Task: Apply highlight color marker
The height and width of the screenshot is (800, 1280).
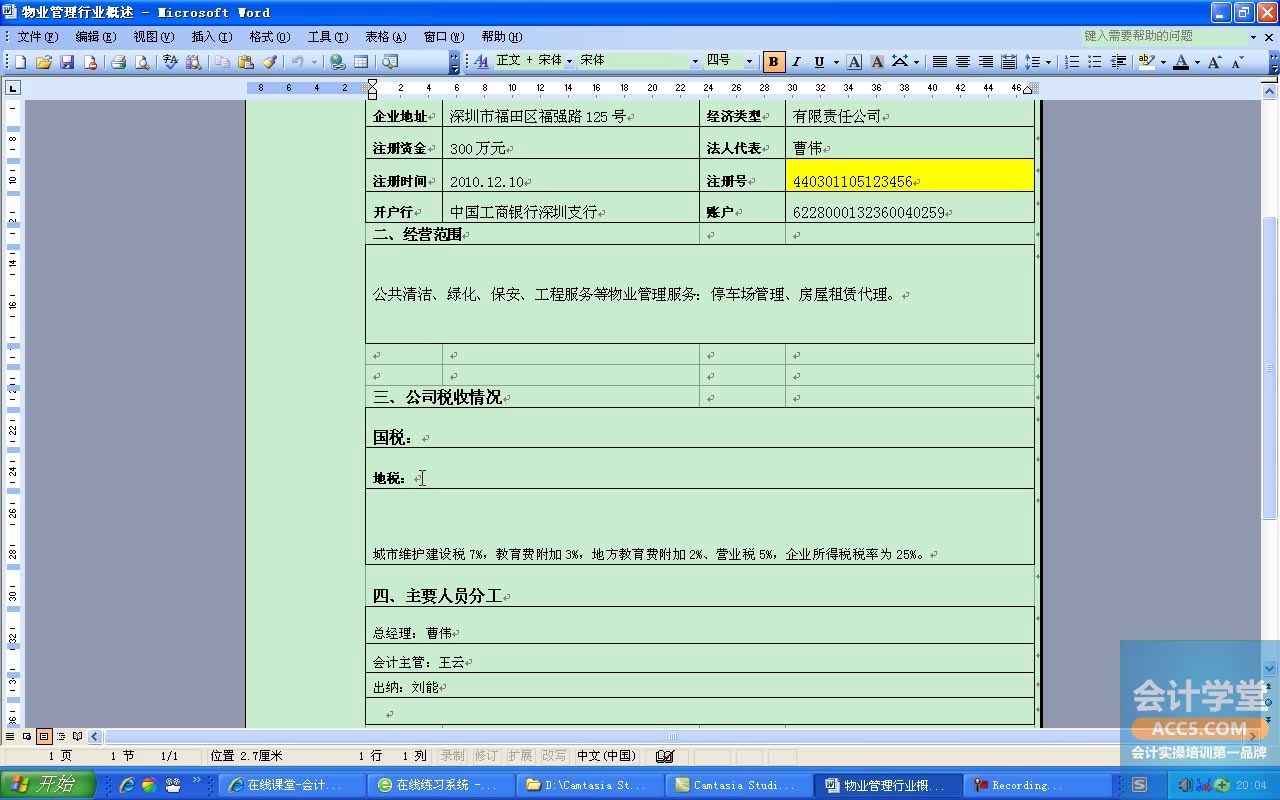Action: point(1147,62)
